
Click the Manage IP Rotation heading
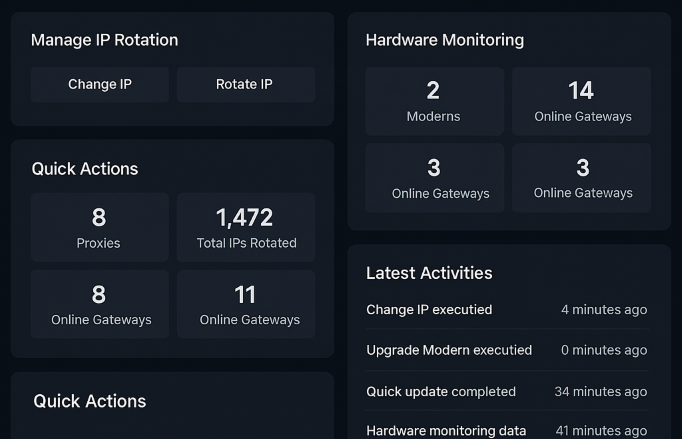[x=104, y=40]
